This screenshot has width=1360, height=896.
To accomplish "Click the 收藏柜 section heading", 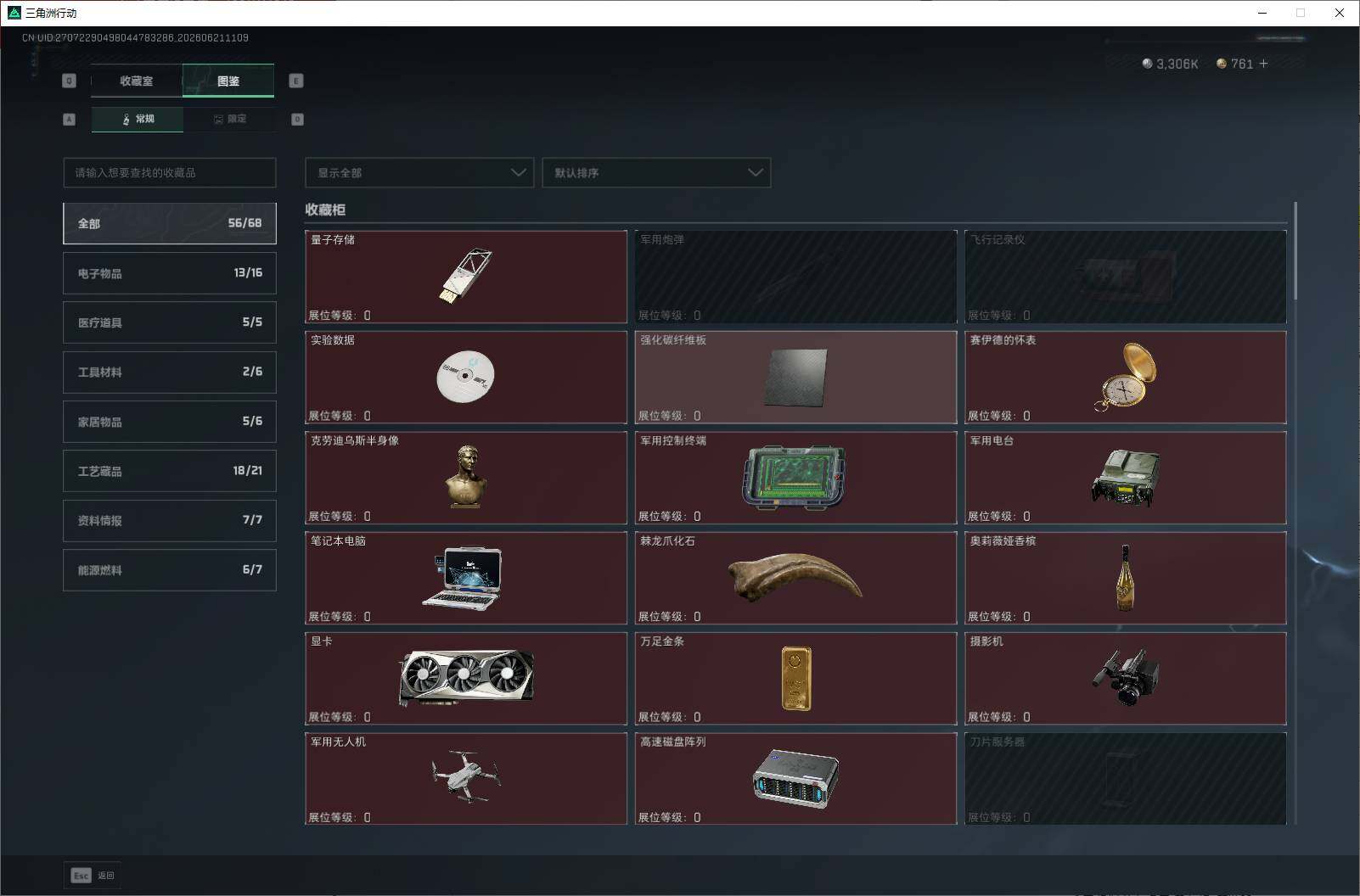I will point(325,210).
